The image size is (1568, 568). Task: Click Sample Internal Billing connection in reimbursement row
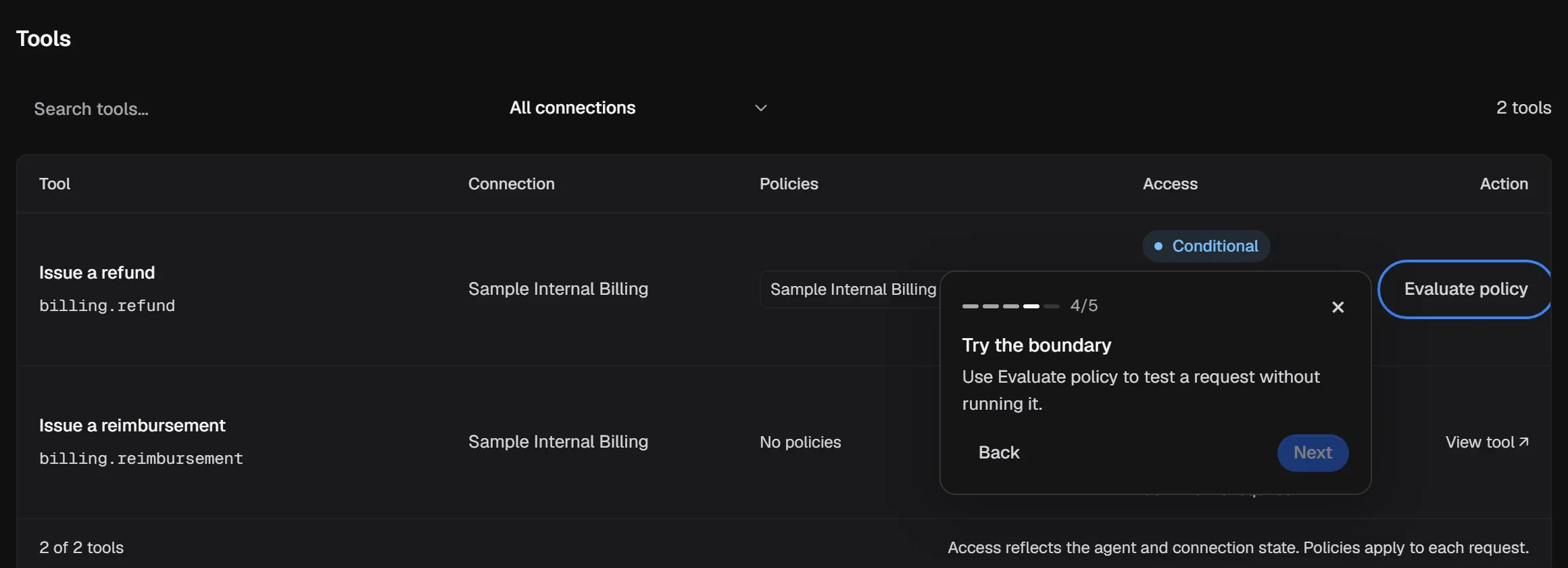558,442
